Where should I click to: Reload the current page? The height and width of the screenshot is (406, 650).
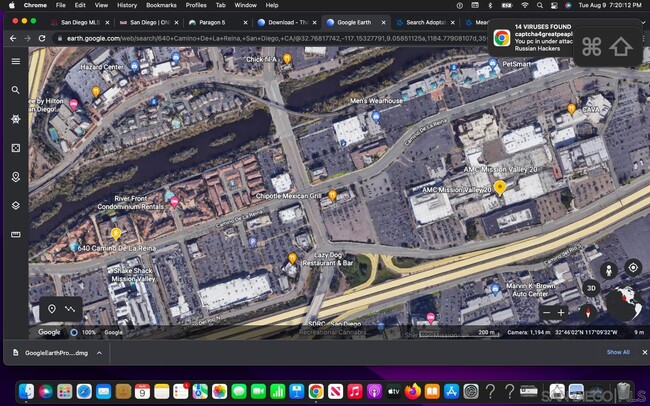pyautogui.click(x=42, y=38)
